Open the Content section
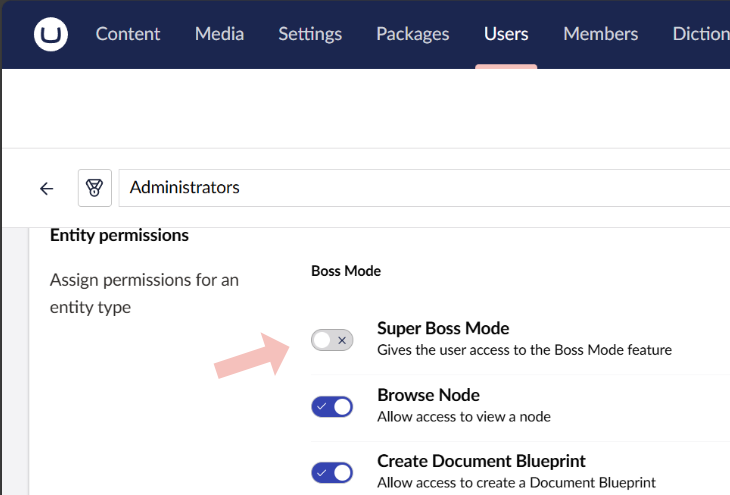The height and width of the screenshot is (495, 730). point(128,34)
